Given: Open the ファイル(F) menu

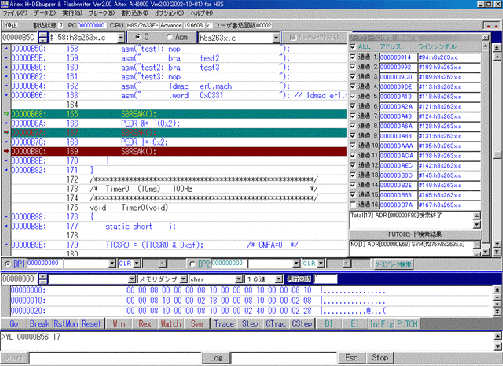Looking at the screenshot, I should click(15, 13).
